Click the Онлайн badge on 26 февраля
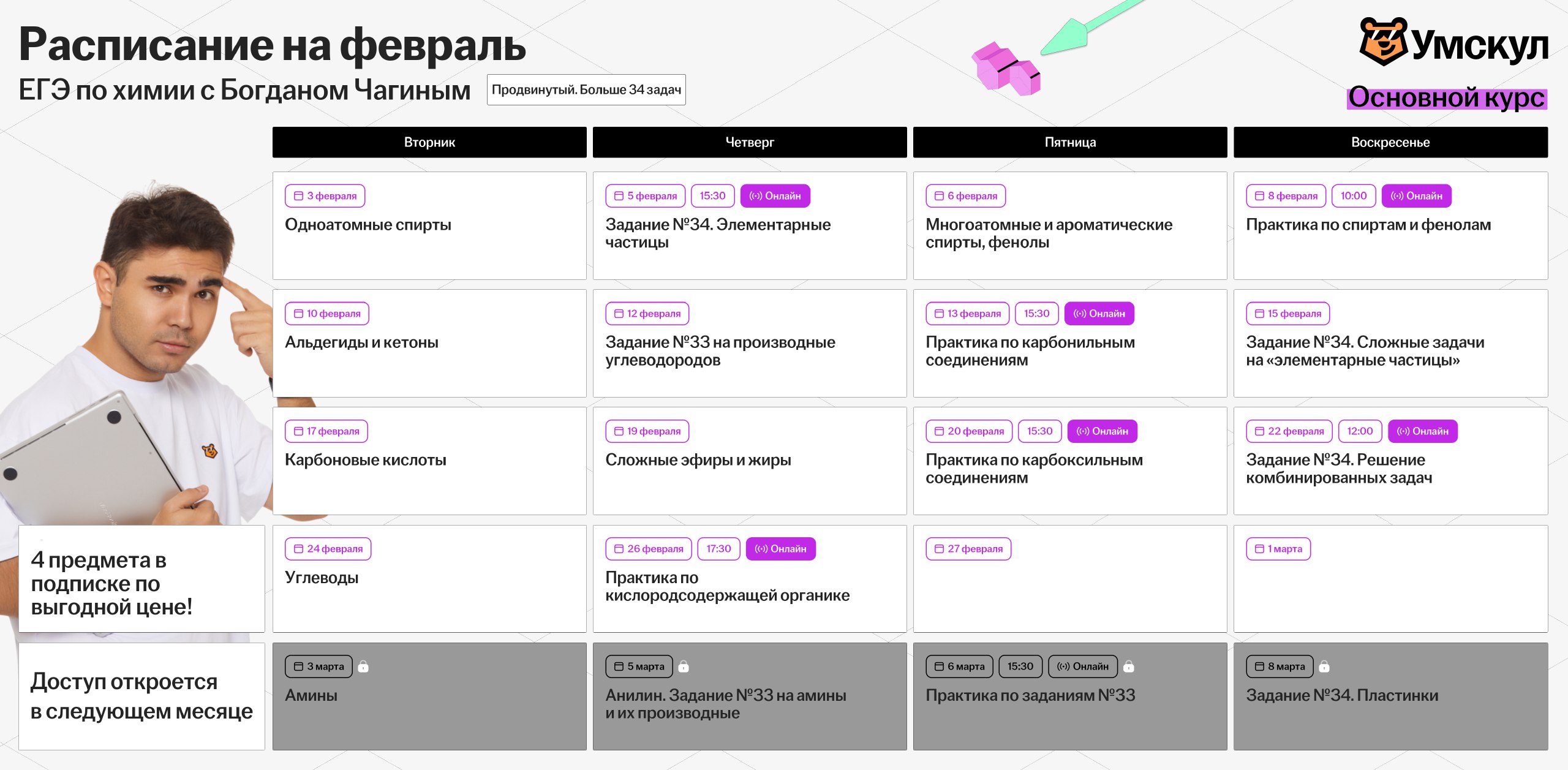Viewport: 1568px width, 770px height. (780, 549)
